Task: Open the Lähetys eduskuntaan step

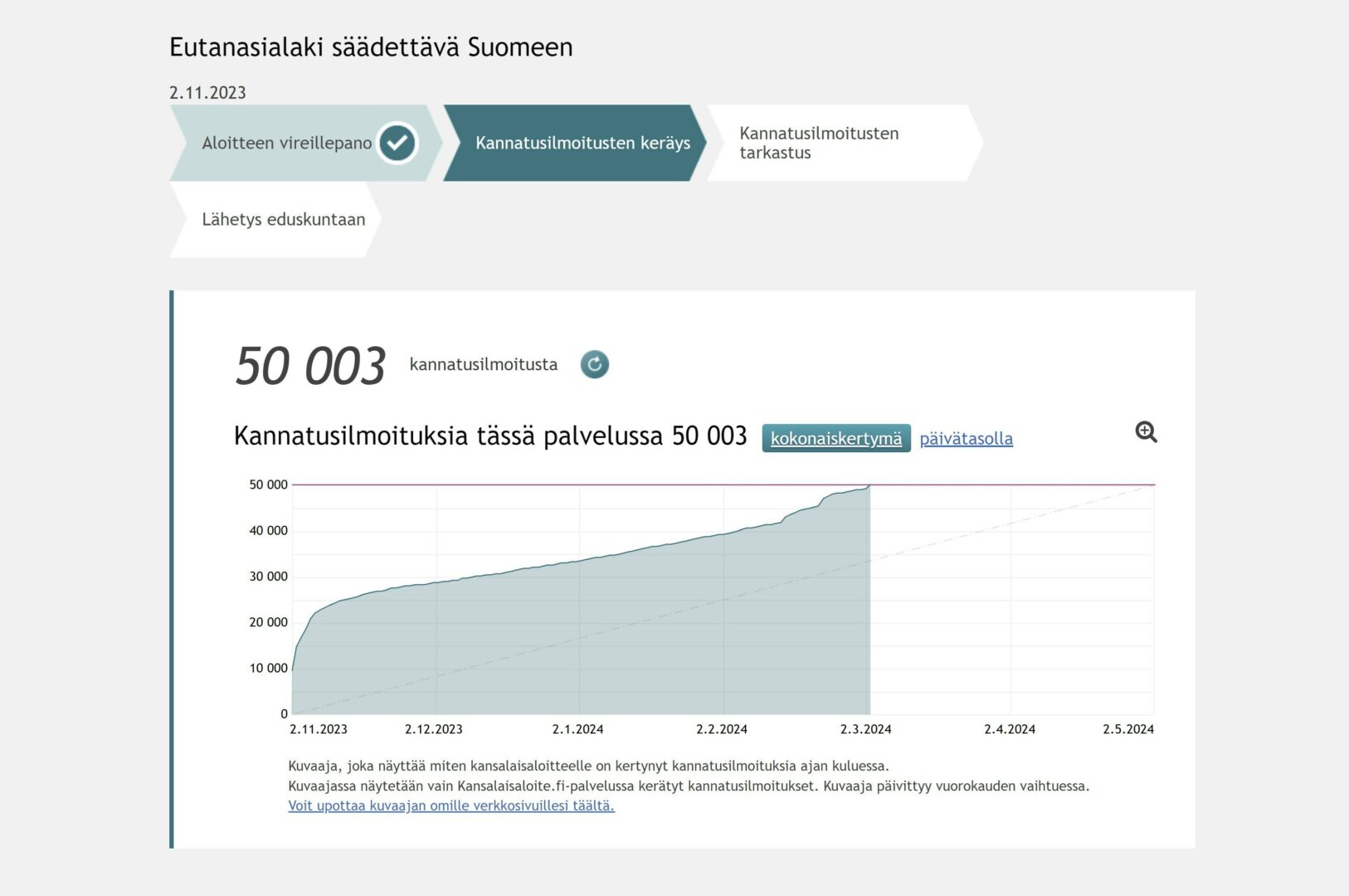Action: [x=283, y=220]
